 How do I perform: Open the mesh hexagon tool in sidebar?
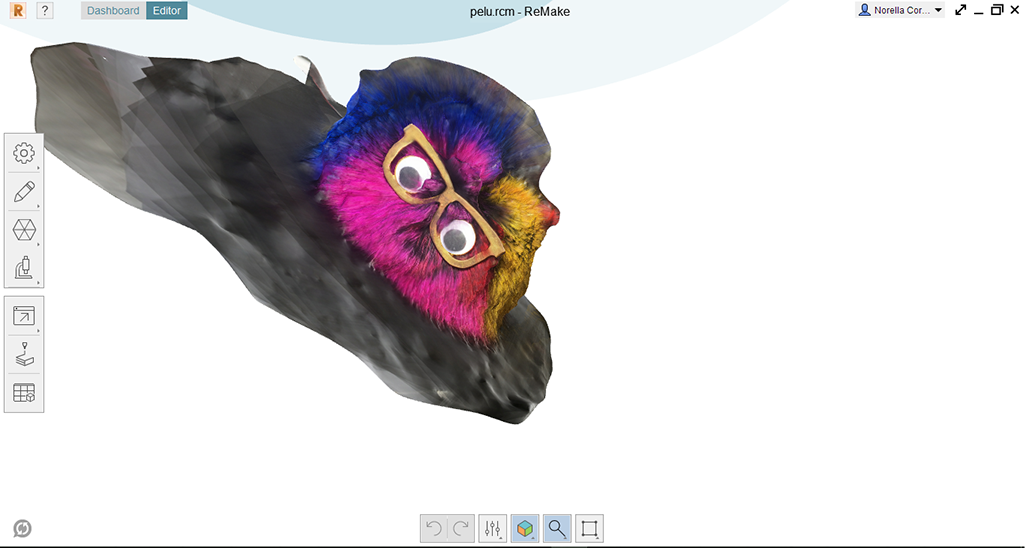pos(24,230)
